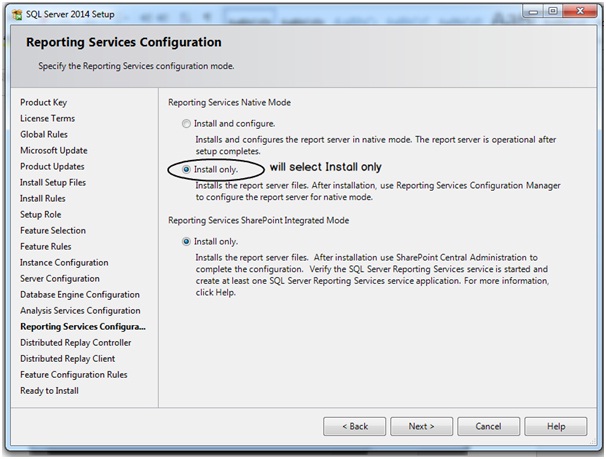Screen dimensions: 606x459
Task: Select Native Mode Install and configure option
Action: (x=186, y=124)
